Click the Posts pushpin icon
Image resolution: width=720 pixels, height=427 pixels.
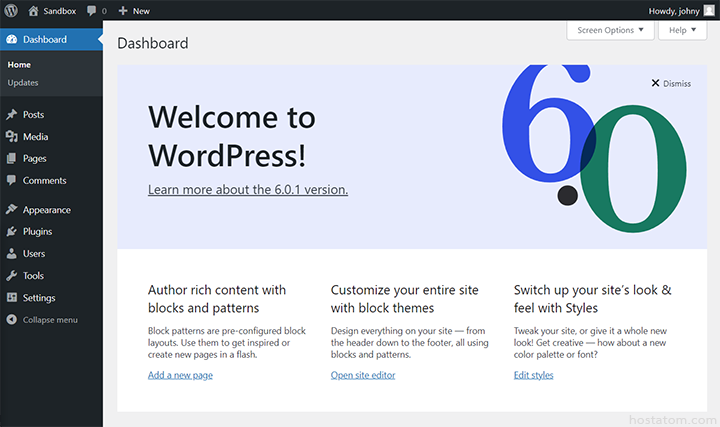11,115
